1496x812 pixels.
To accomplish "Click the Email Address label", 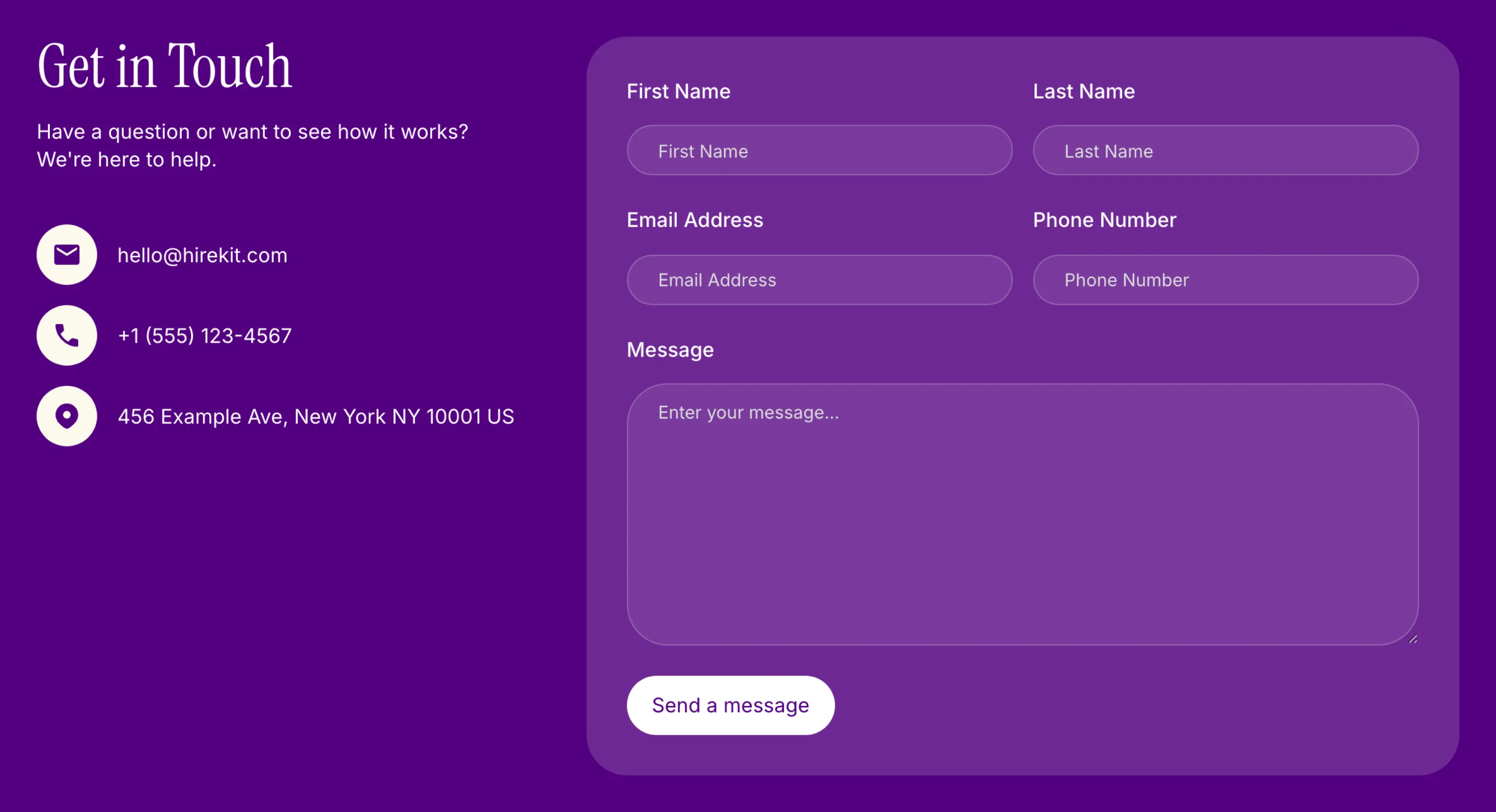I will tap(694, 220).
